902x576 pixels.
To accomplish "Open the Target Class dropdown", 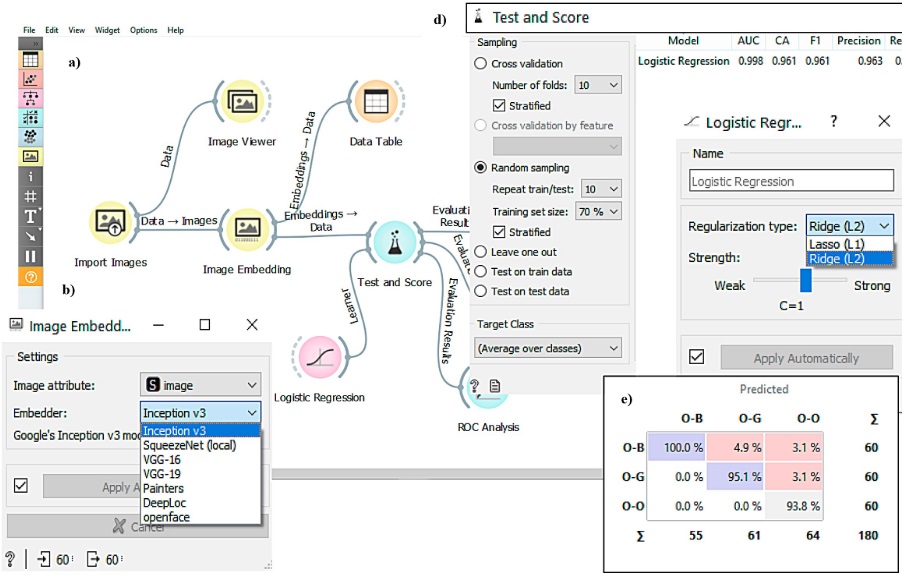I will [549, 348].
